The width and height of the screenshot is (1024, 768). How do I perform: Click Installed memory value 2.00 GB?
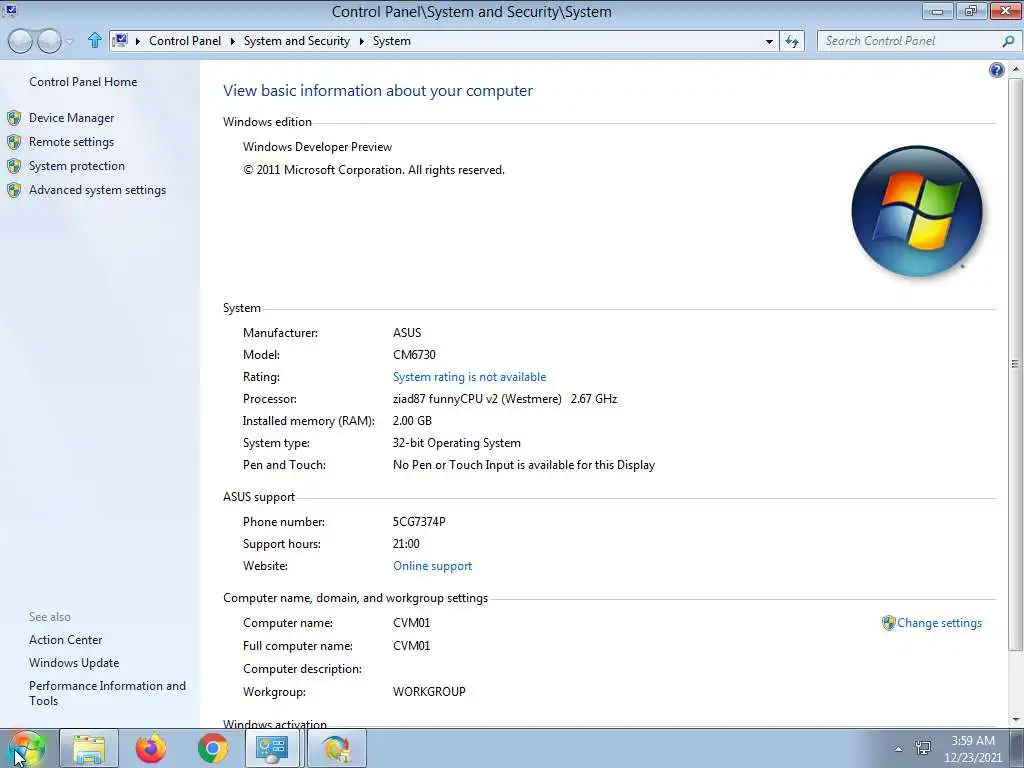tap(412, 421)
